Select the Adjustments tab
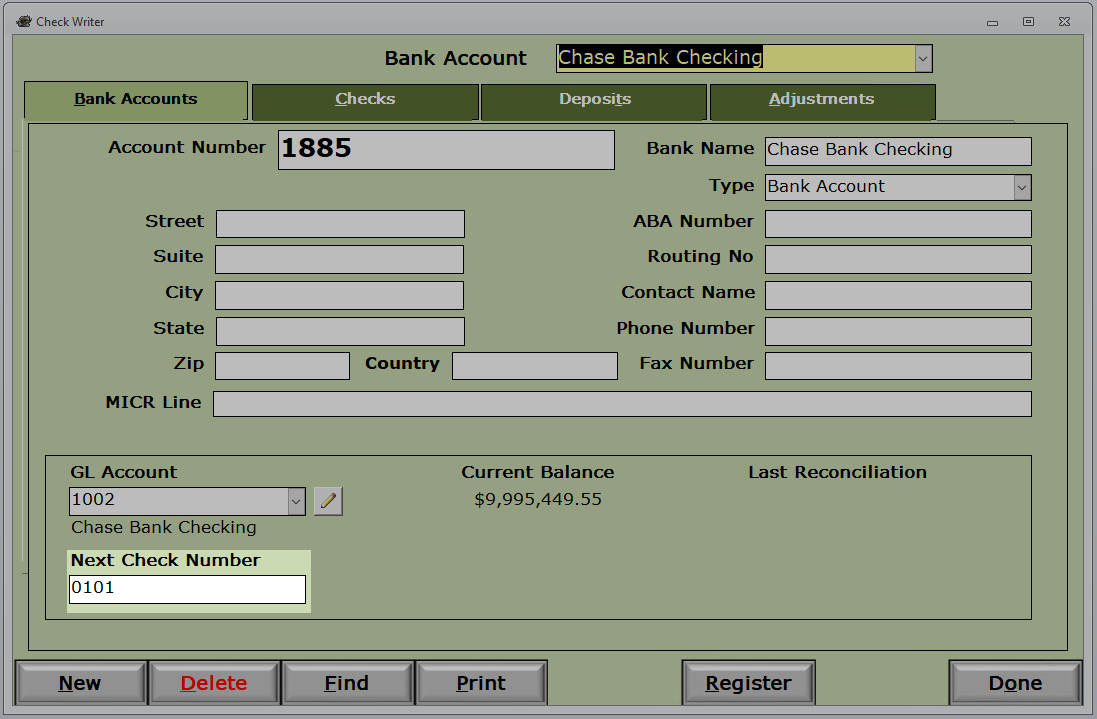This screenshot has height=719, width=1097. [x=822, y=101]
